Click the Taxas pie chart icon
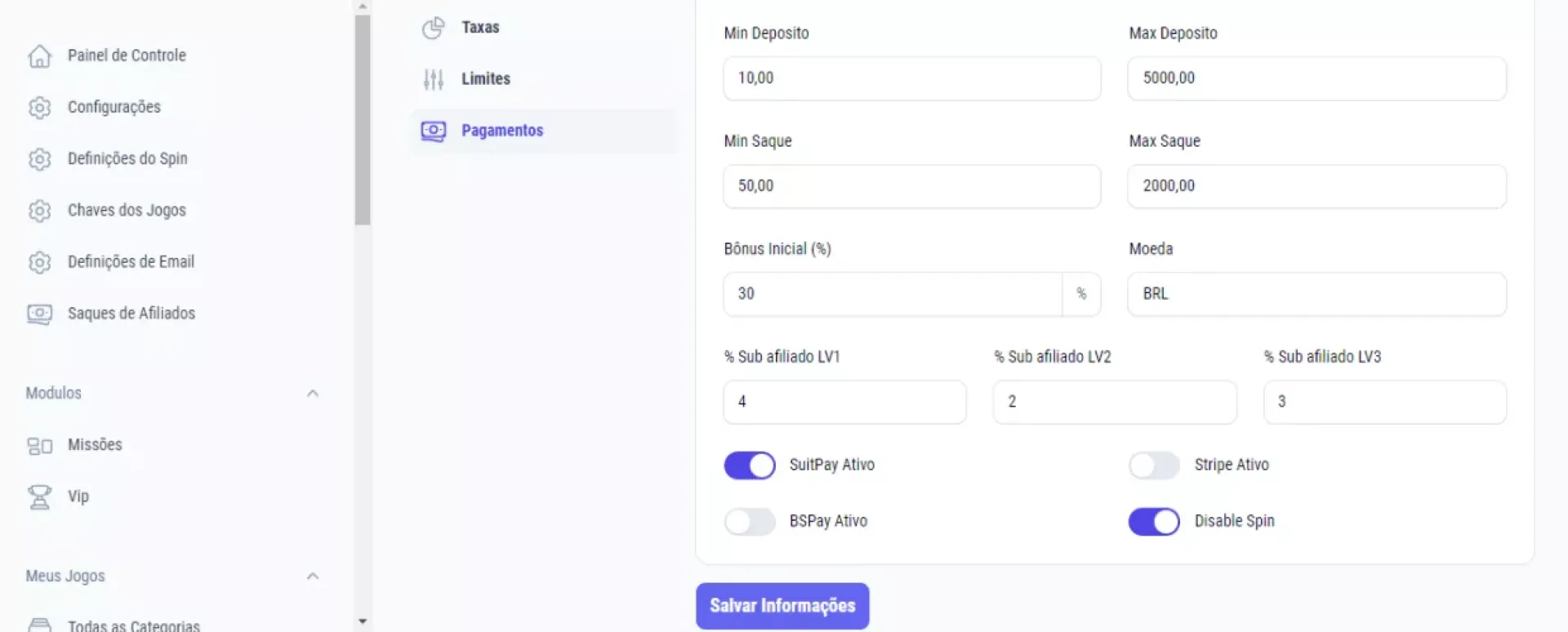The image size is (1568, 632). 433,28
